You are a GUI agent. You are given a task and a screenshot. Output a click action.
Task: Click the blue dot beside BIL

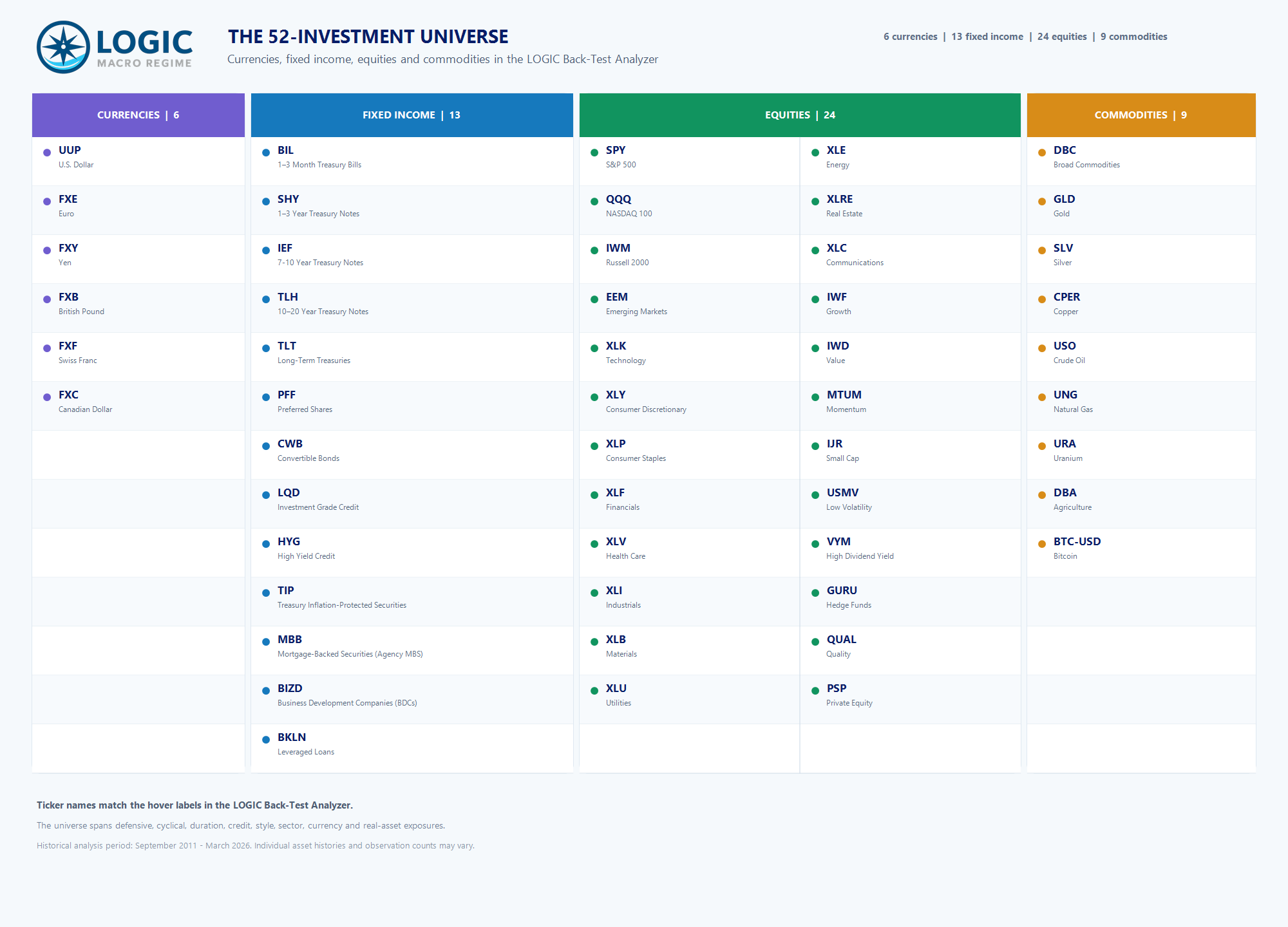point(266,153)
